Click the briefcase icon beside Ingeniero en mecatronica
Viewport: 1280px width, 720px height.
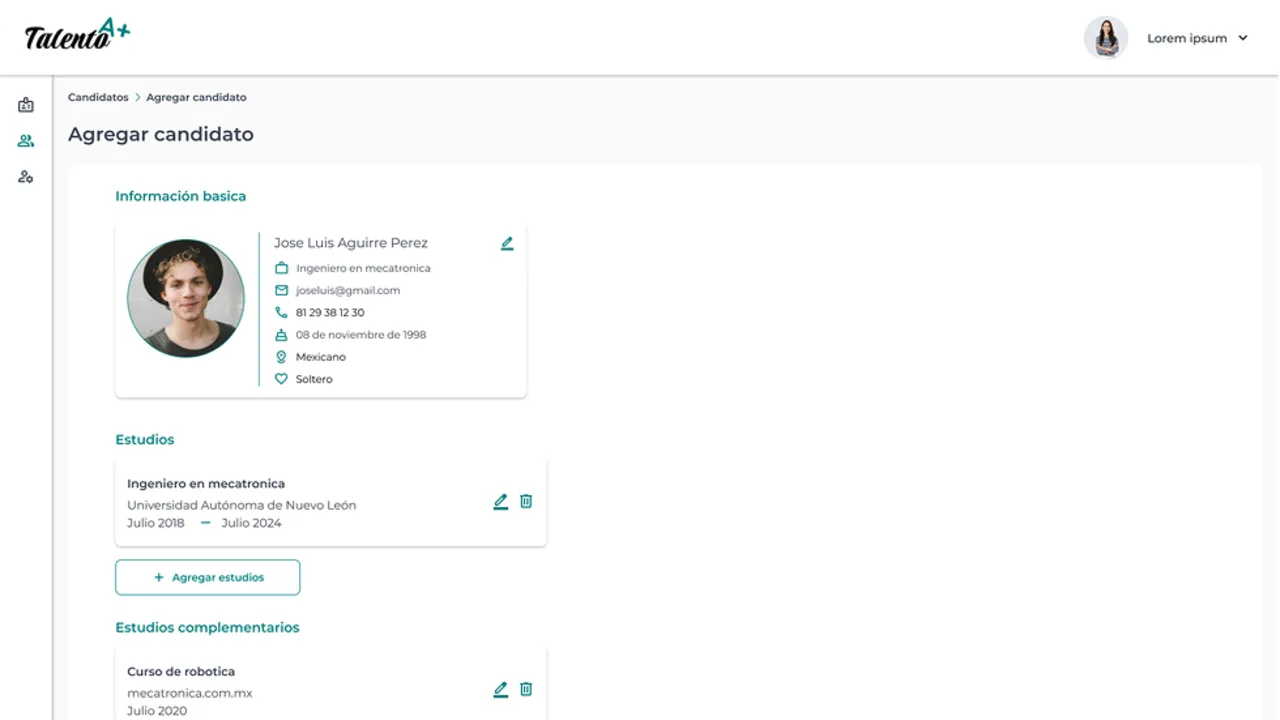pos(281,268)
